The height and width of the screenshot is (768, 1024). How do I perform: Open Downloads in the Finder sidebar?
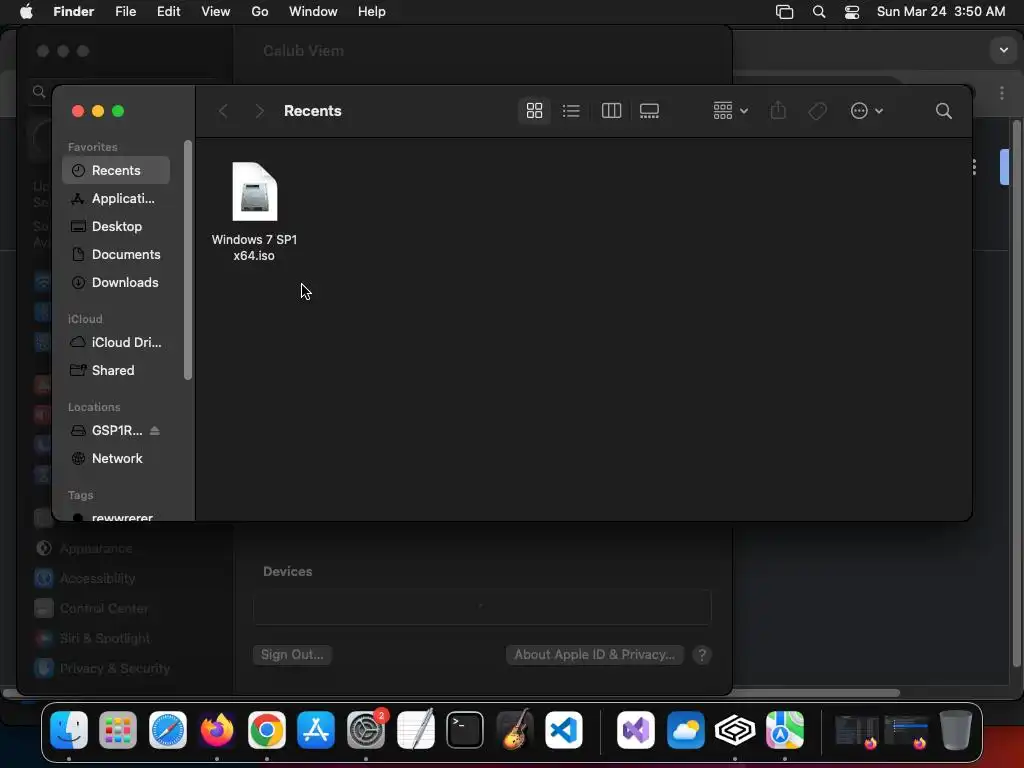(116, 283)
